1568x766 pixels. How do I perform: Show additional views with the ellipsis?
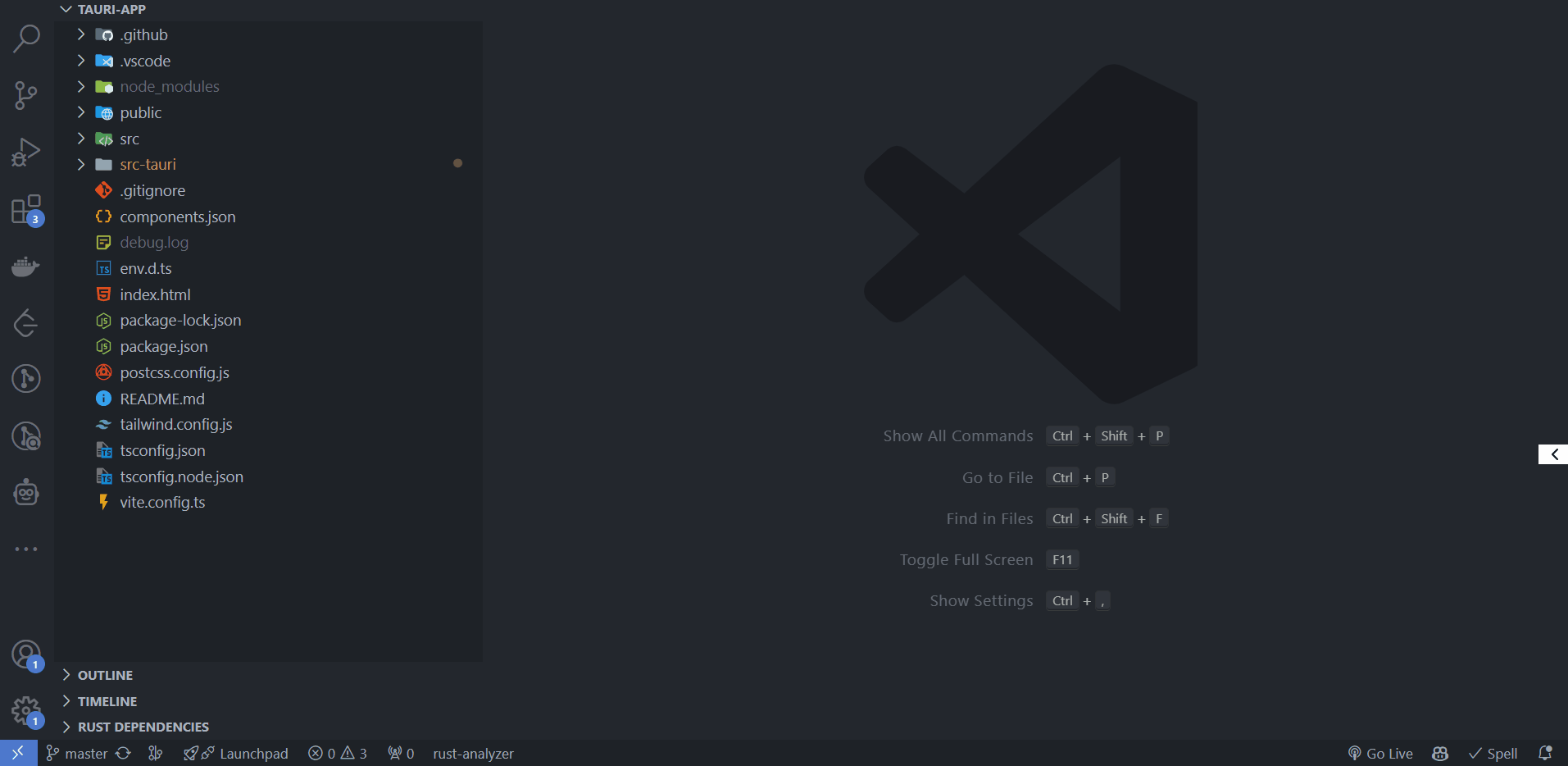[x=26, y=549]
